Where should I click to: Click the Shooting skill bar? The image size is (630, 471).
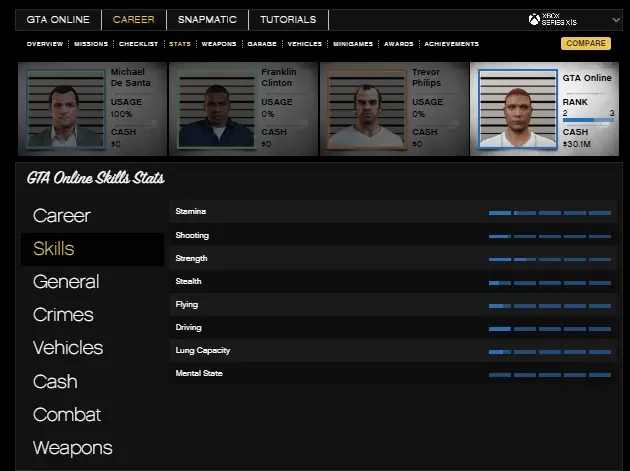[x=550, y=236]
